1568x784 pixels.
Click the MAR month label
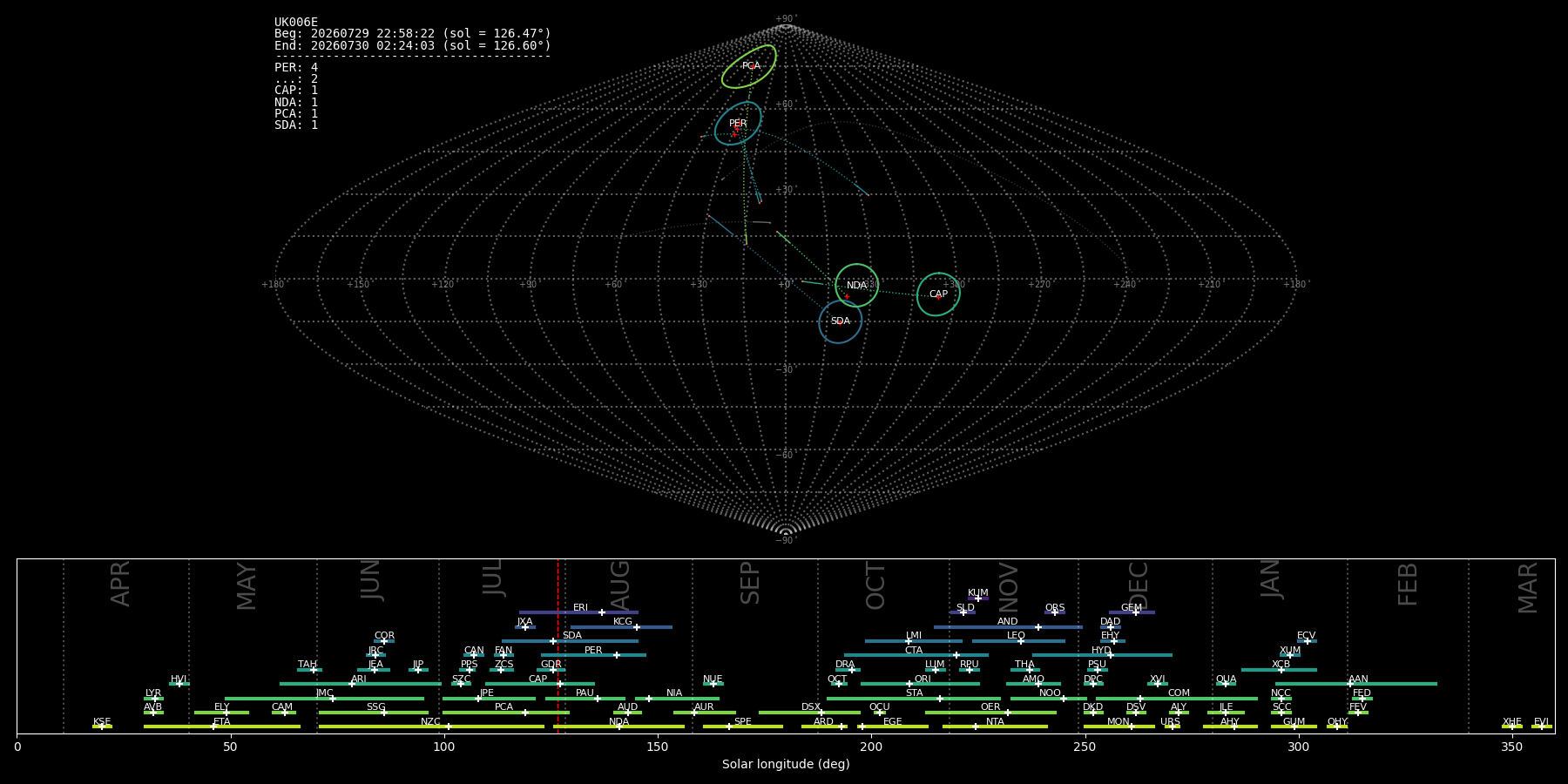click(1528, 587)
